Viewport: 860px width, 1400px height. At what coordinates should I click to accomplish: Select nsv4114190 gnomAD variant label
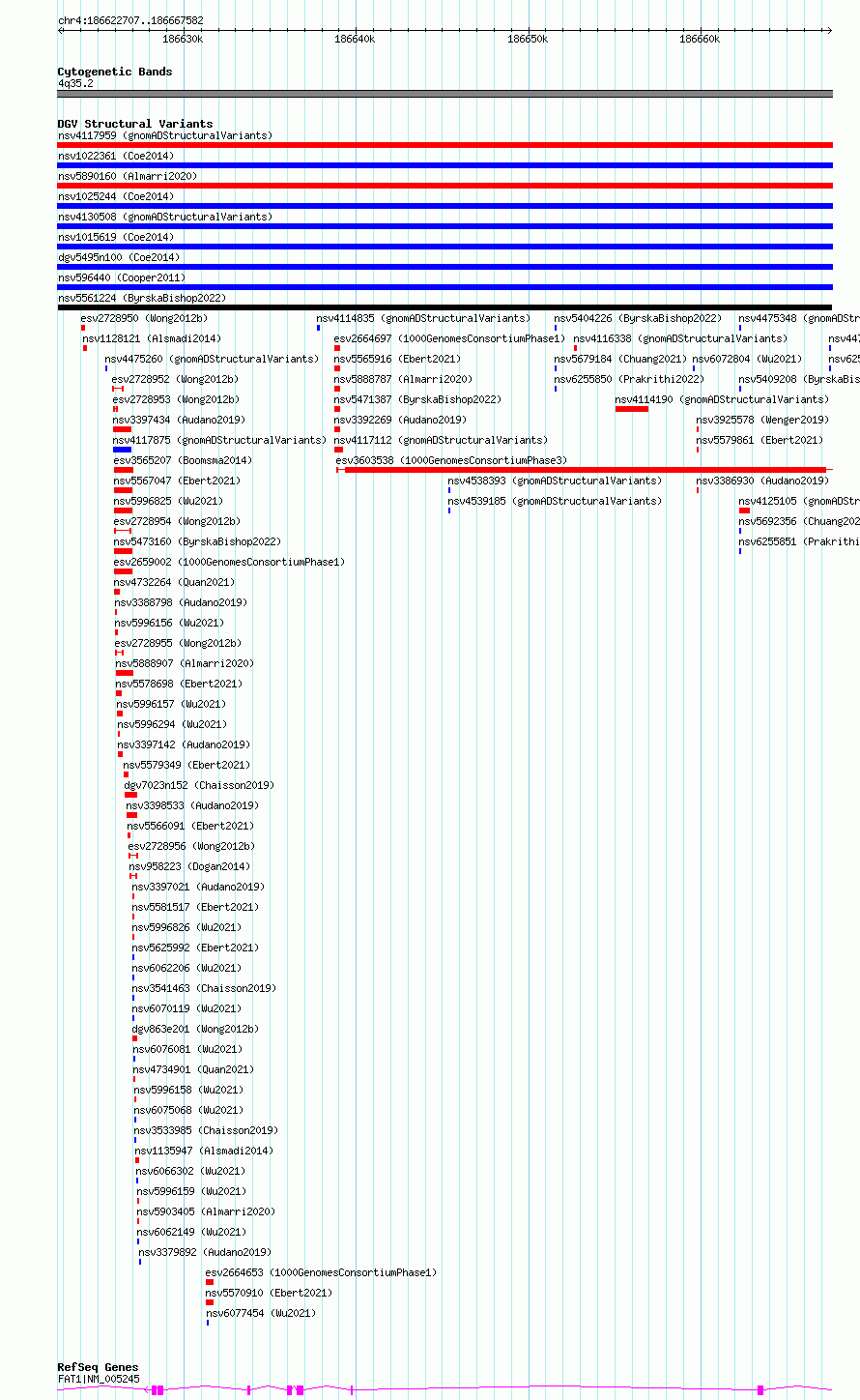click(x=722, y=399)
